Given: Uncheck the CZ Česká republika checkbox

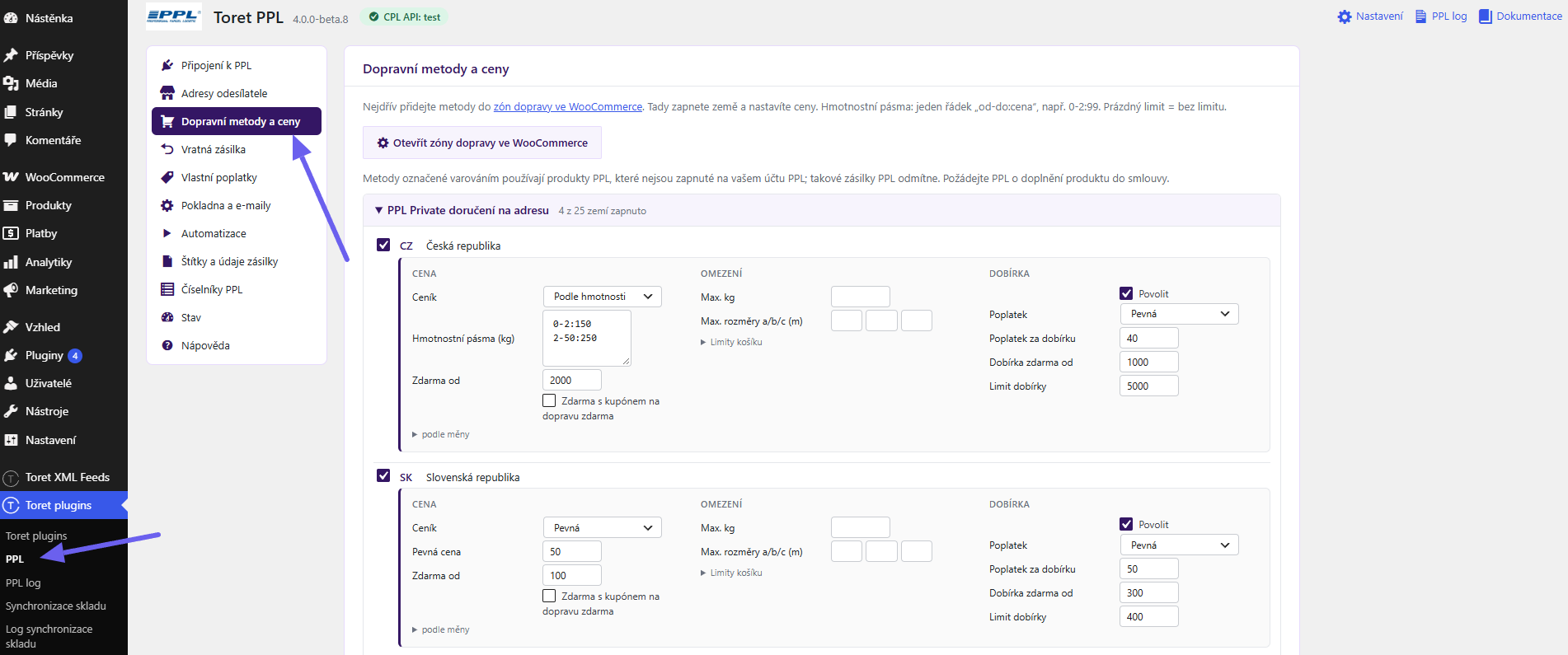Looking at the screenshot, I should (383, 245).
